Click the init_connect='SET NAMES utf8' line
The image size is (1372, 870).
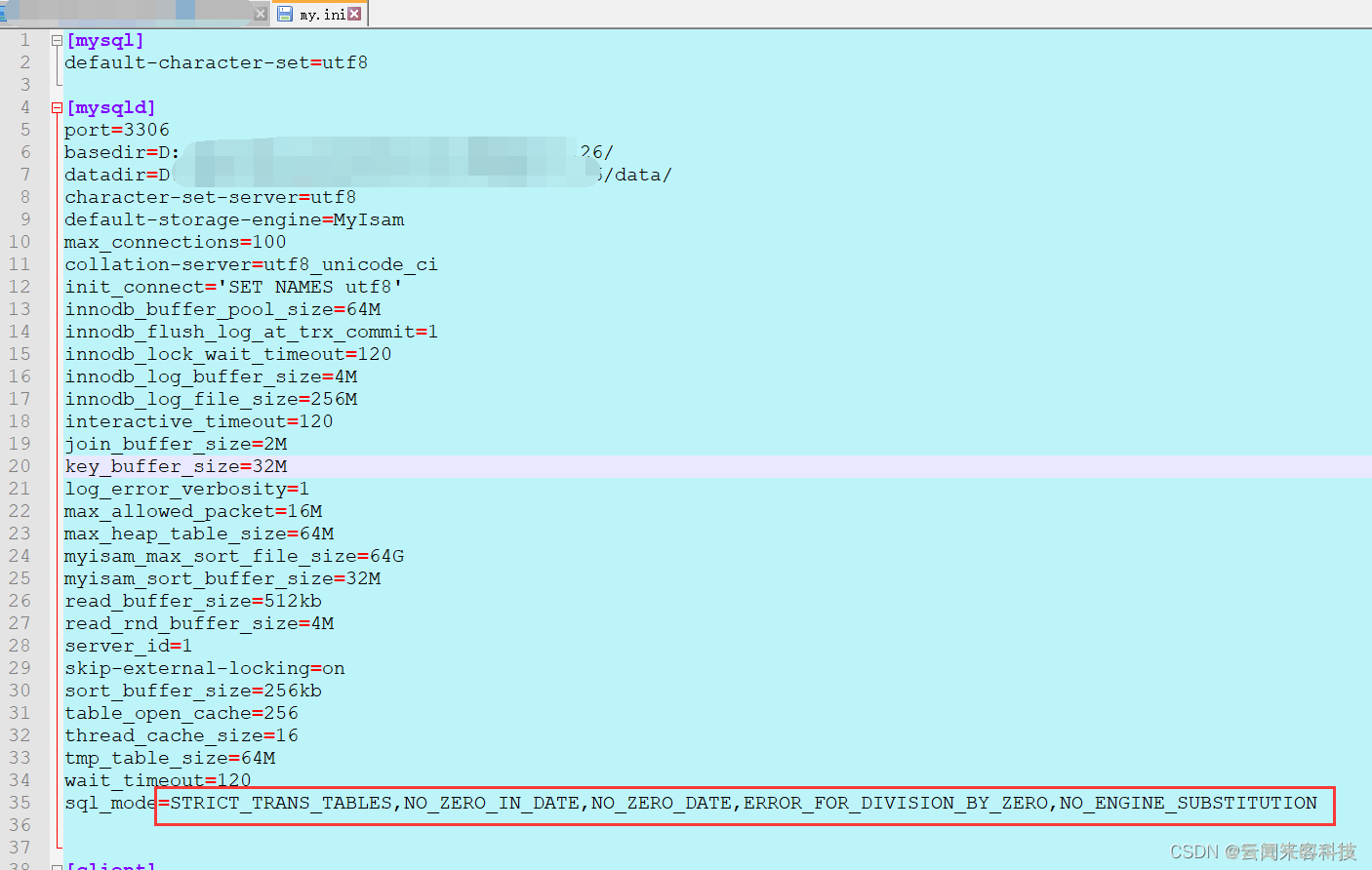click(233, 287)
